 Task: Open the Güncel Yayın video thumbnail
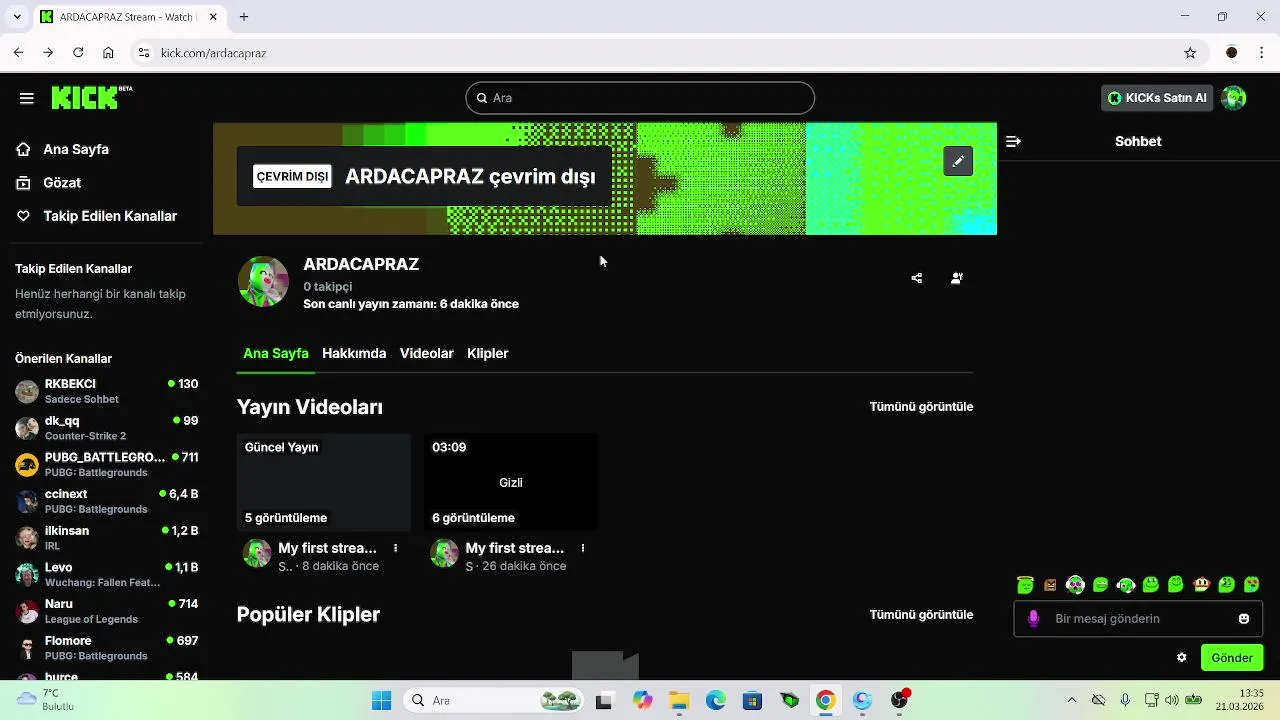point(324,482)
